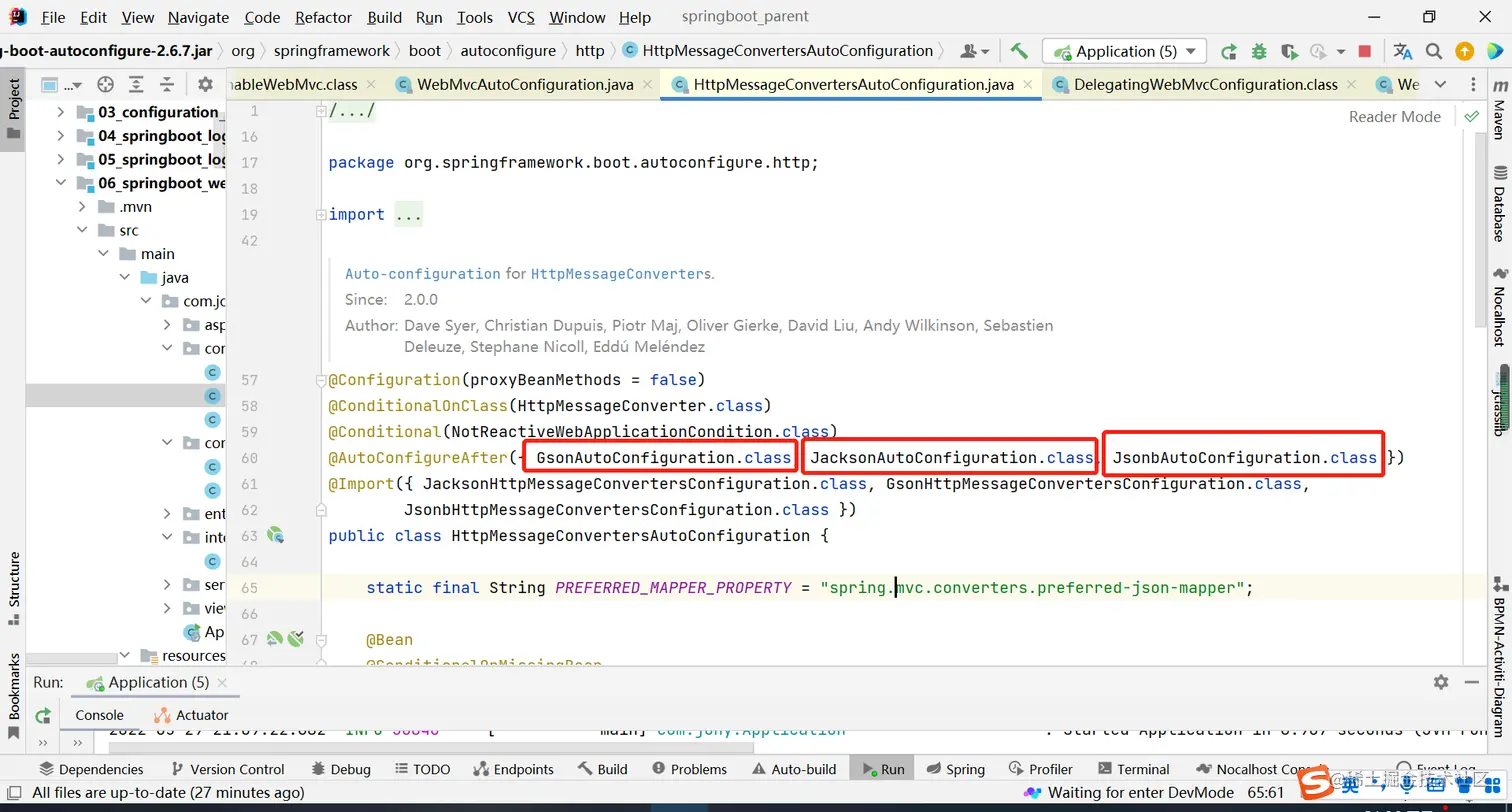Switch to the Actuator tab in the Run panel

pyautogui.click(x=191, y=715)
